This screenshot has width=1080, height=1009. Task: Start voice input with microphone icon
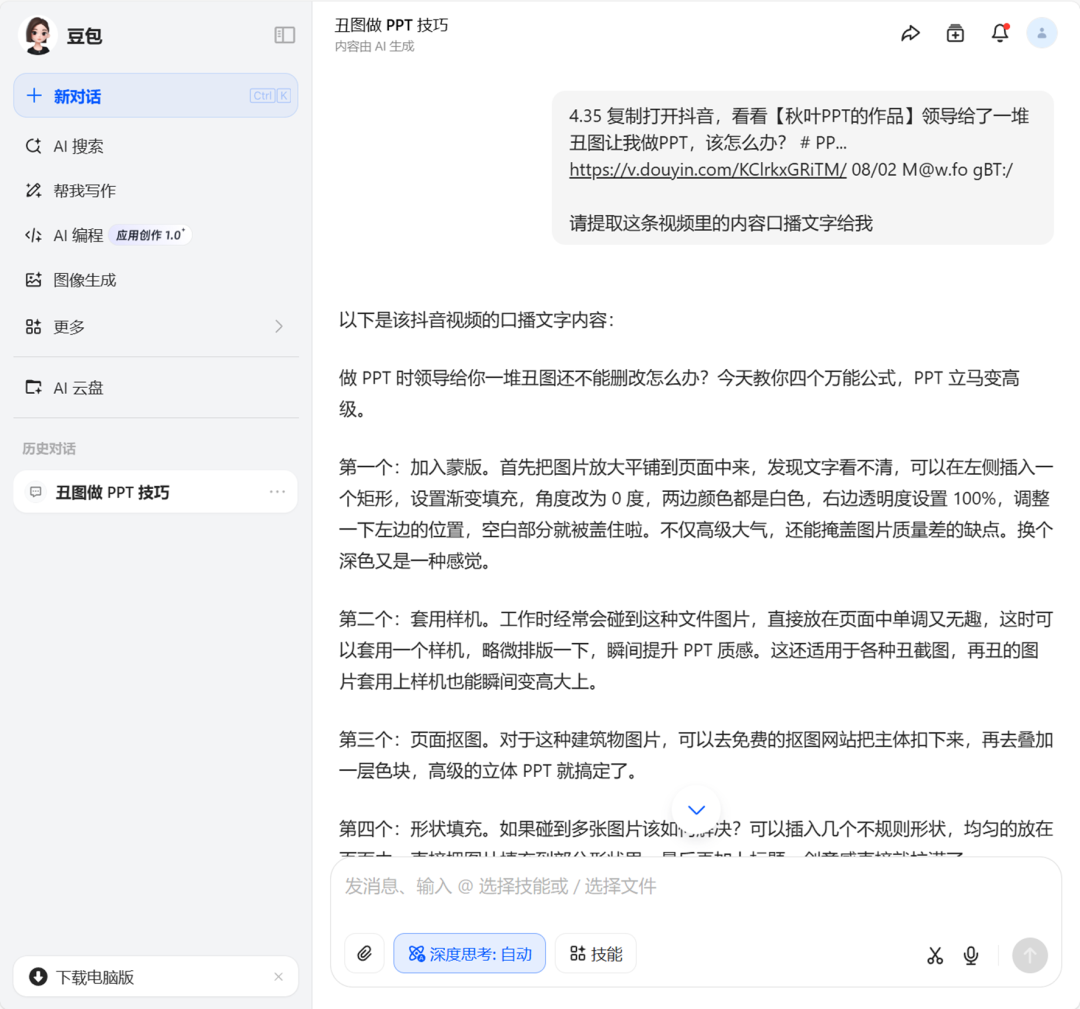click(x=971, y=955)
